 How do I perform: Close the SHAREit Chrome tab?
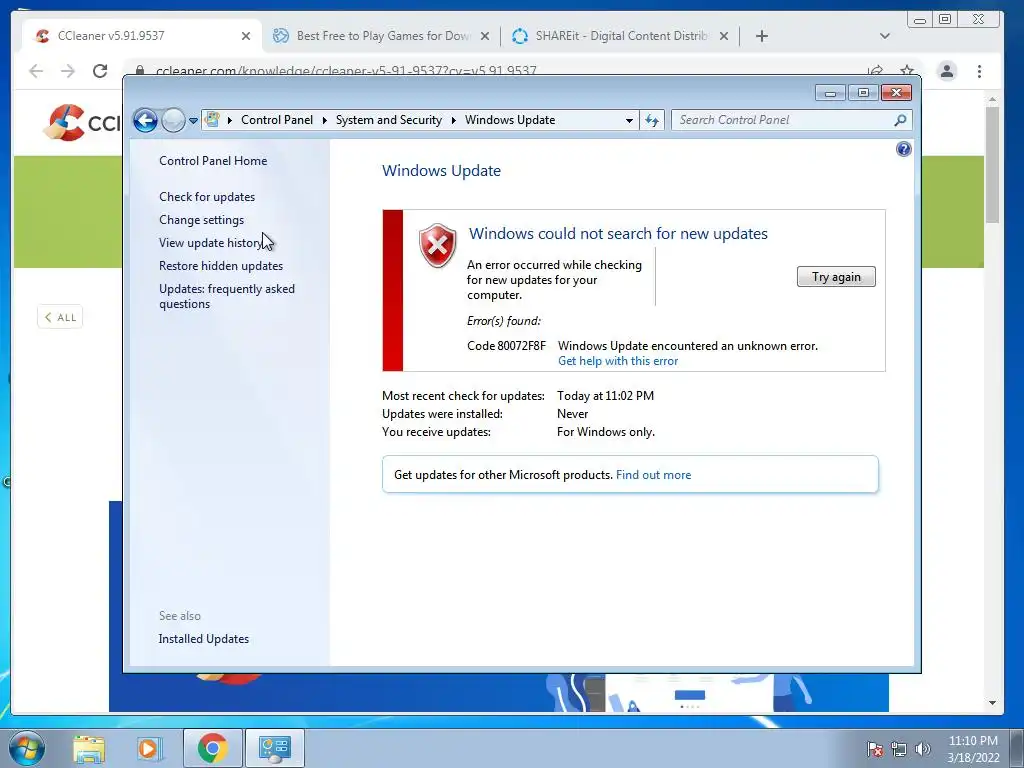(724, 36)
